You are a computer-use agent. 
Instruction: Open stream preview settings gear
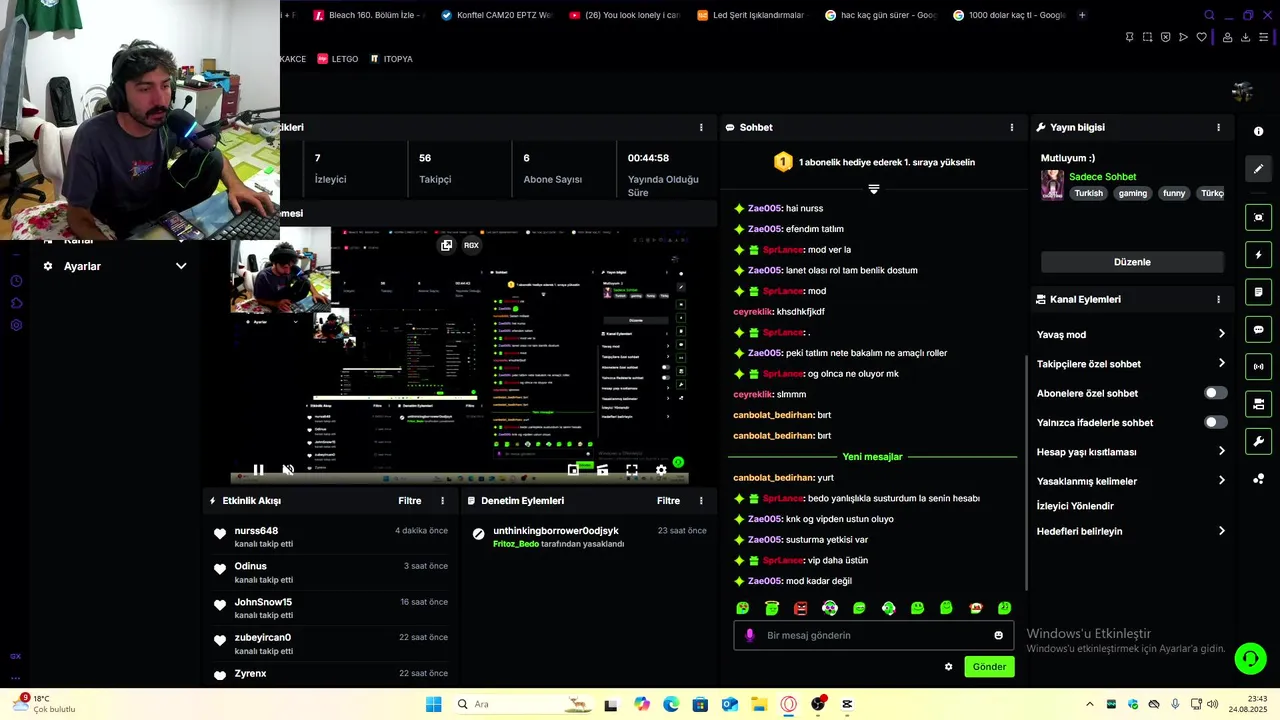point(661,469)
